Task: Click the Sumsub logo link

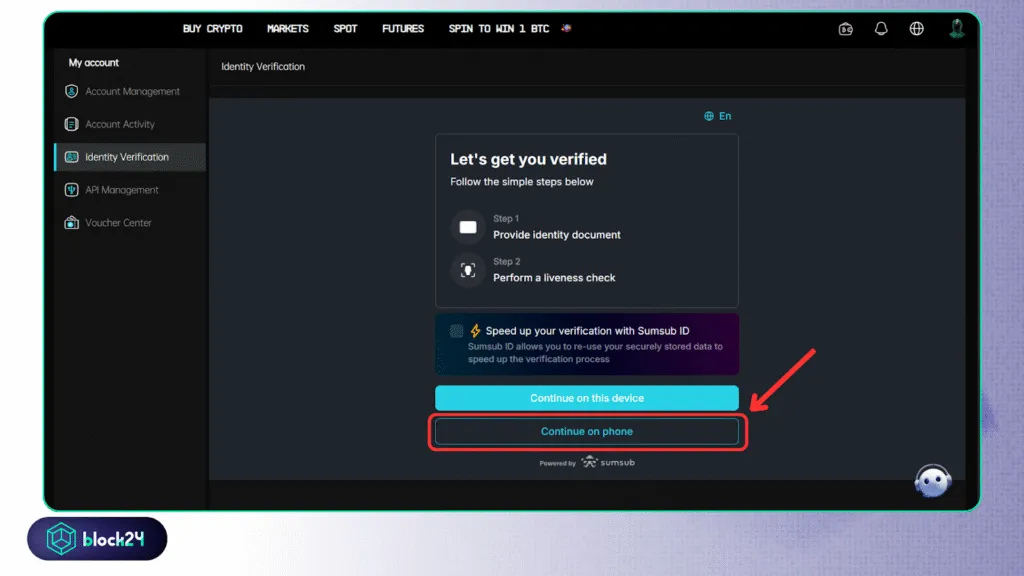Action: [x=608, y=463]
